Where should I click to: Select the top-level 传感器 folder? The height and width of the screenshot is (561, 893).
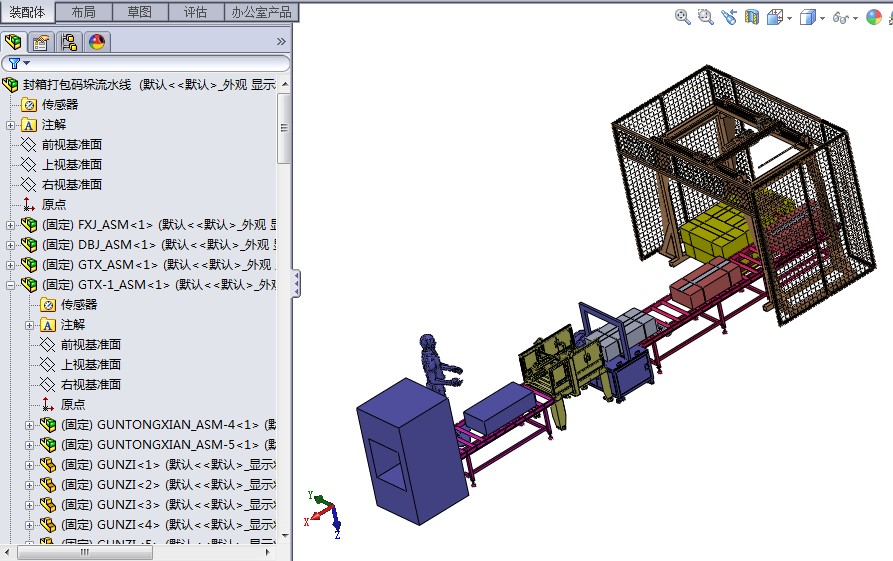[x=60, y=105]
